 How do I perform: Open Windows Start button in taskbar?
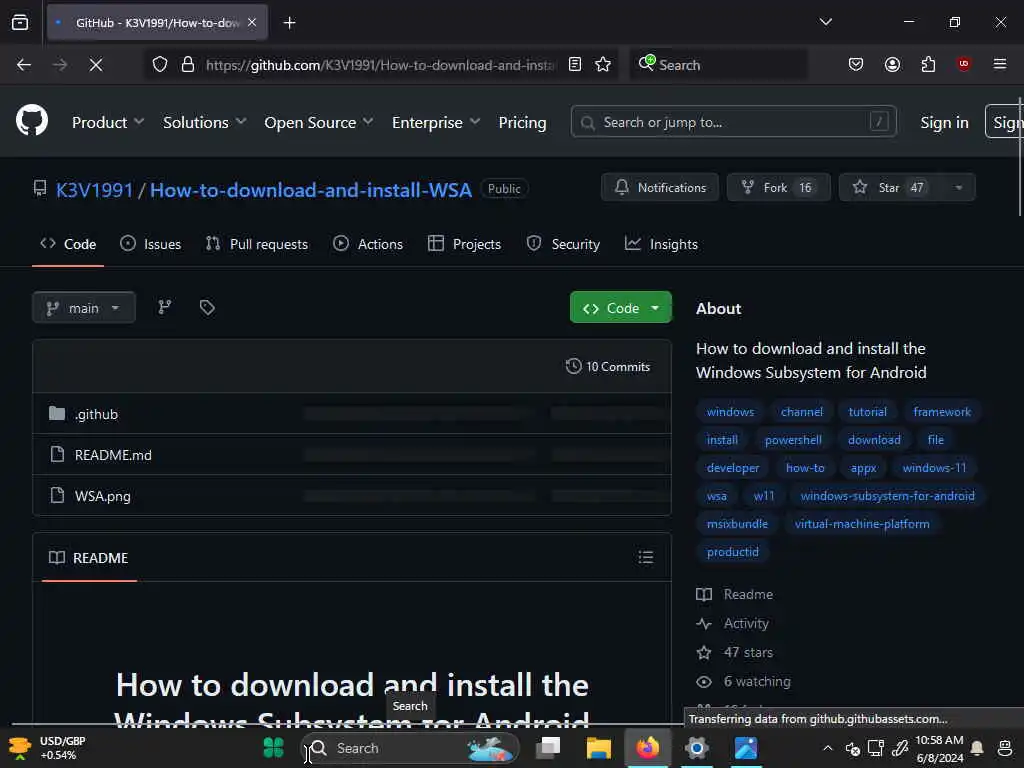(273, 747)
